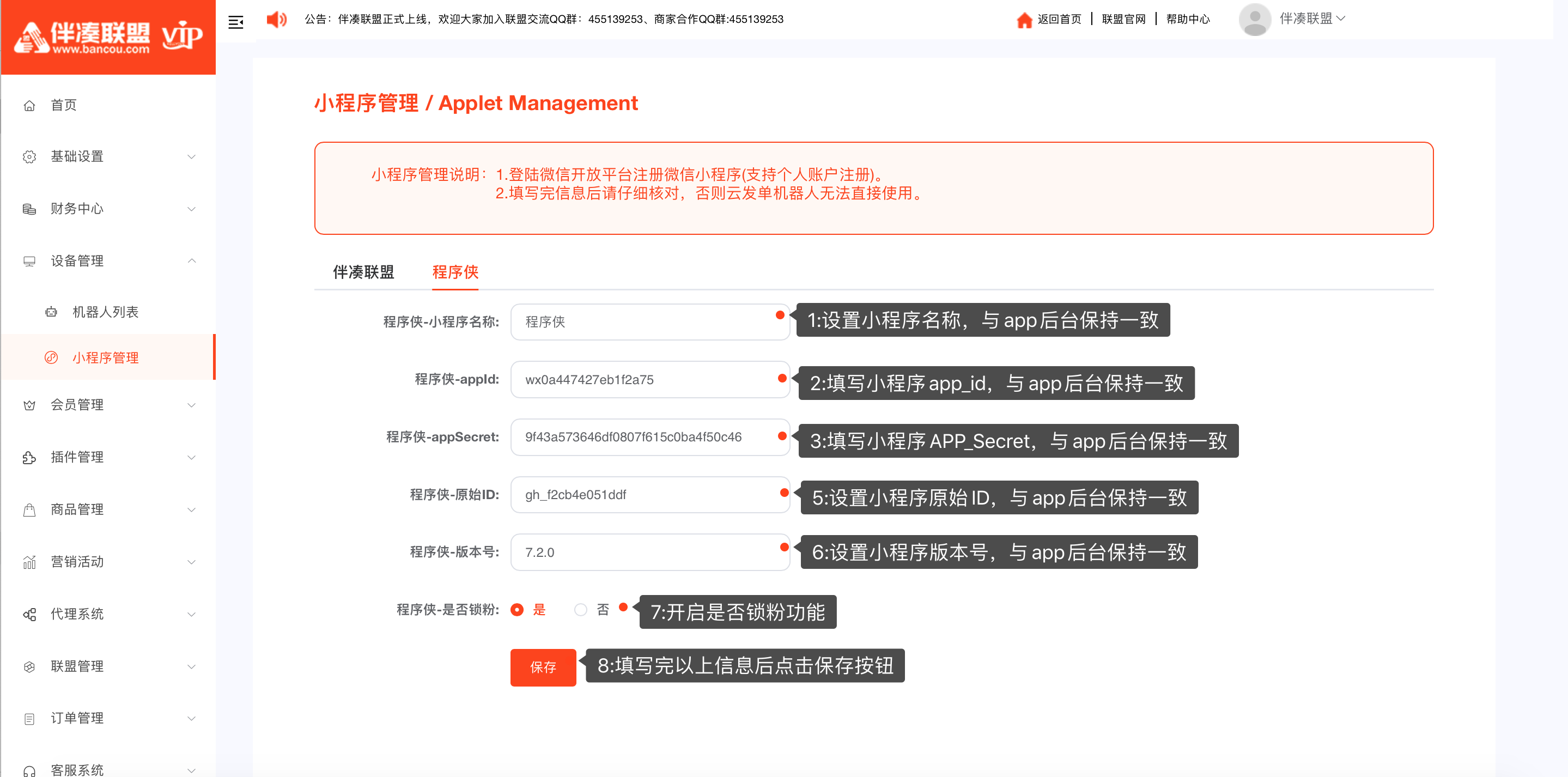Focus the 程序侠-小程序名称 input field
The image size is (1568, 777).
650,322
